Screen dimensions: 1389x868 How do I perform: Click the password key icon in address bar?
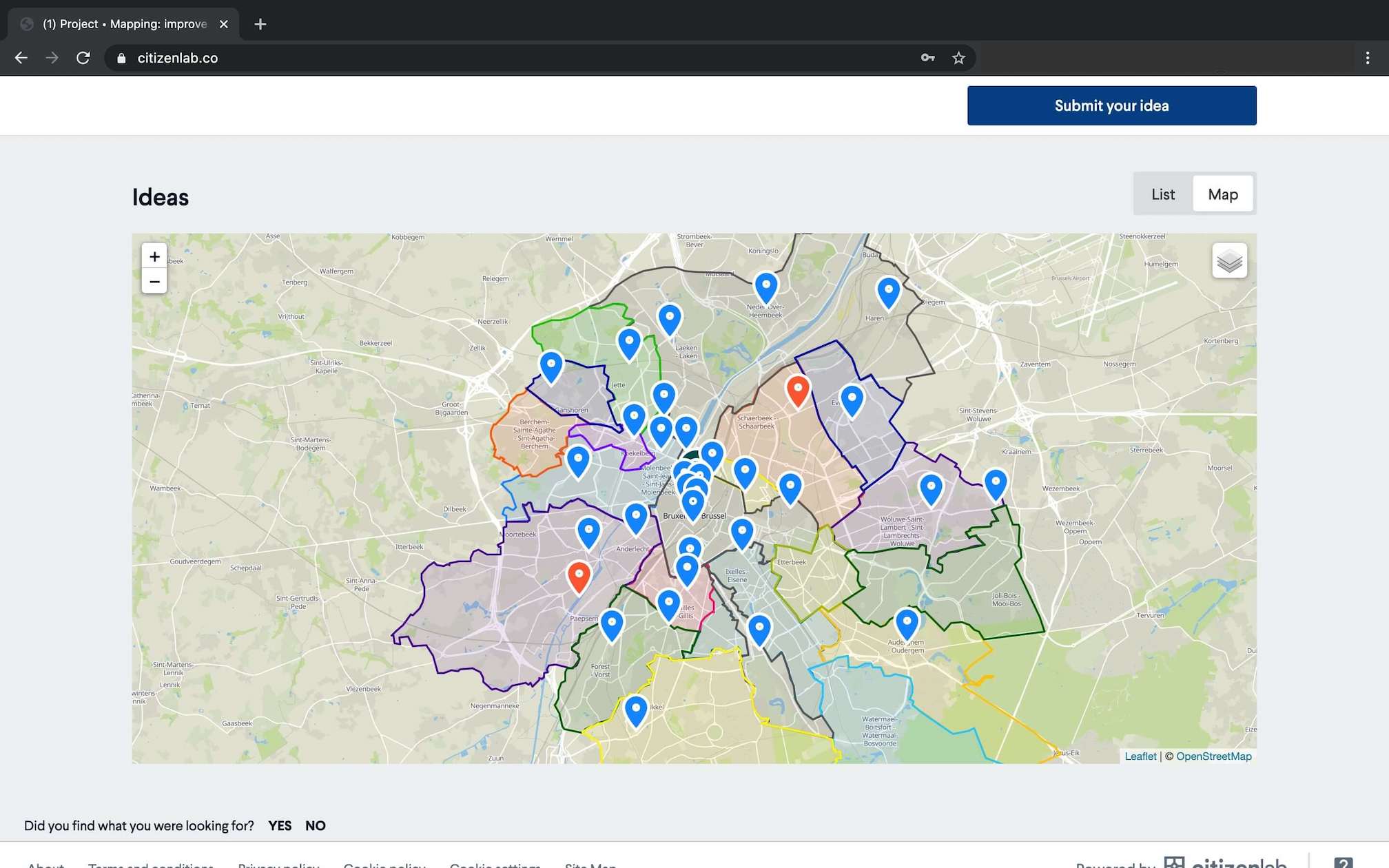927,58
